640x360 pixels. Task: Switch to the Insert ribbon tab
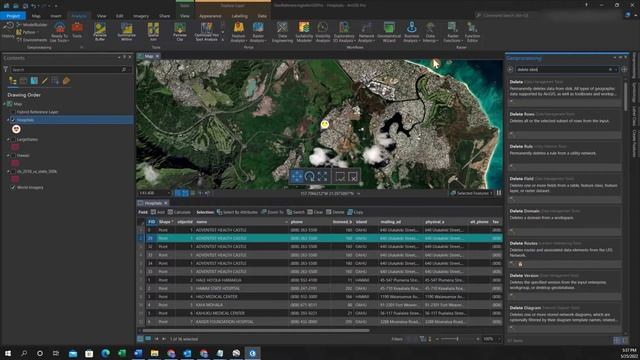point(56,16)
